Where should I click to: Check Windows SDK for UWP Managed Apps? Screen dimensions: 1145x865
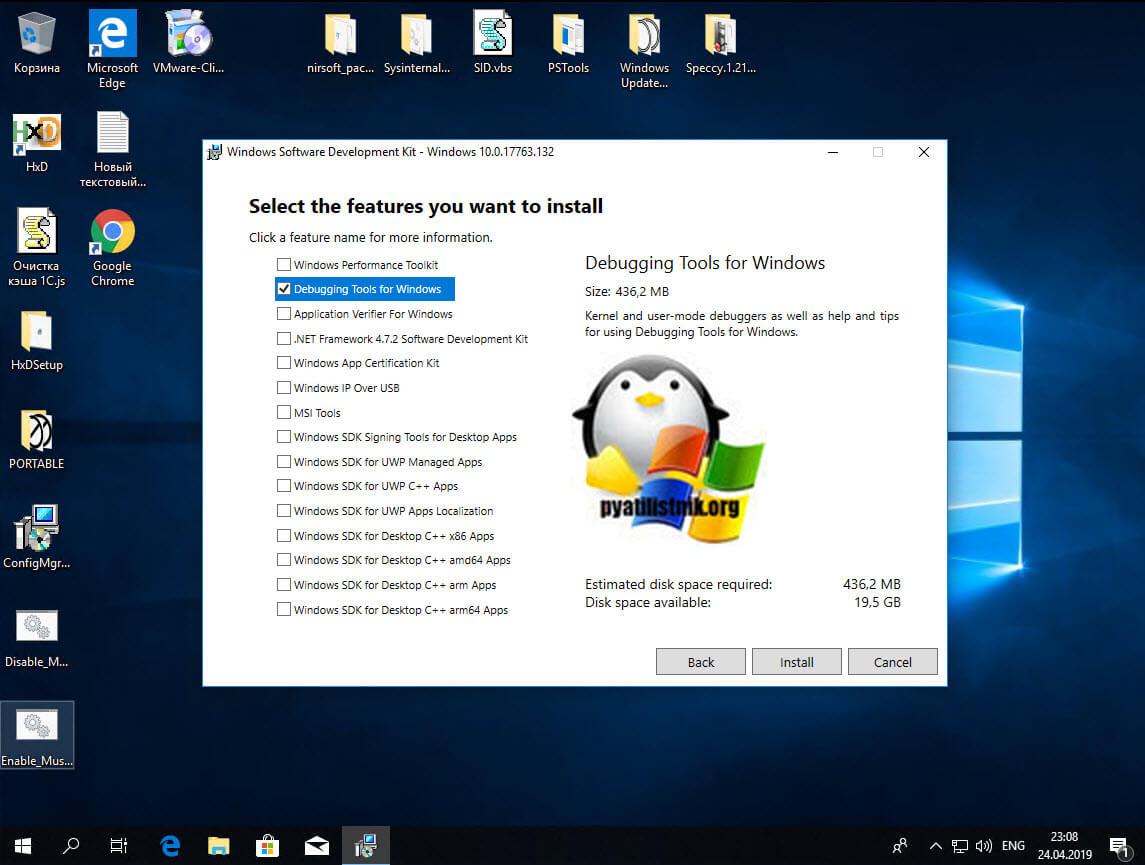(x=284, y=461)
